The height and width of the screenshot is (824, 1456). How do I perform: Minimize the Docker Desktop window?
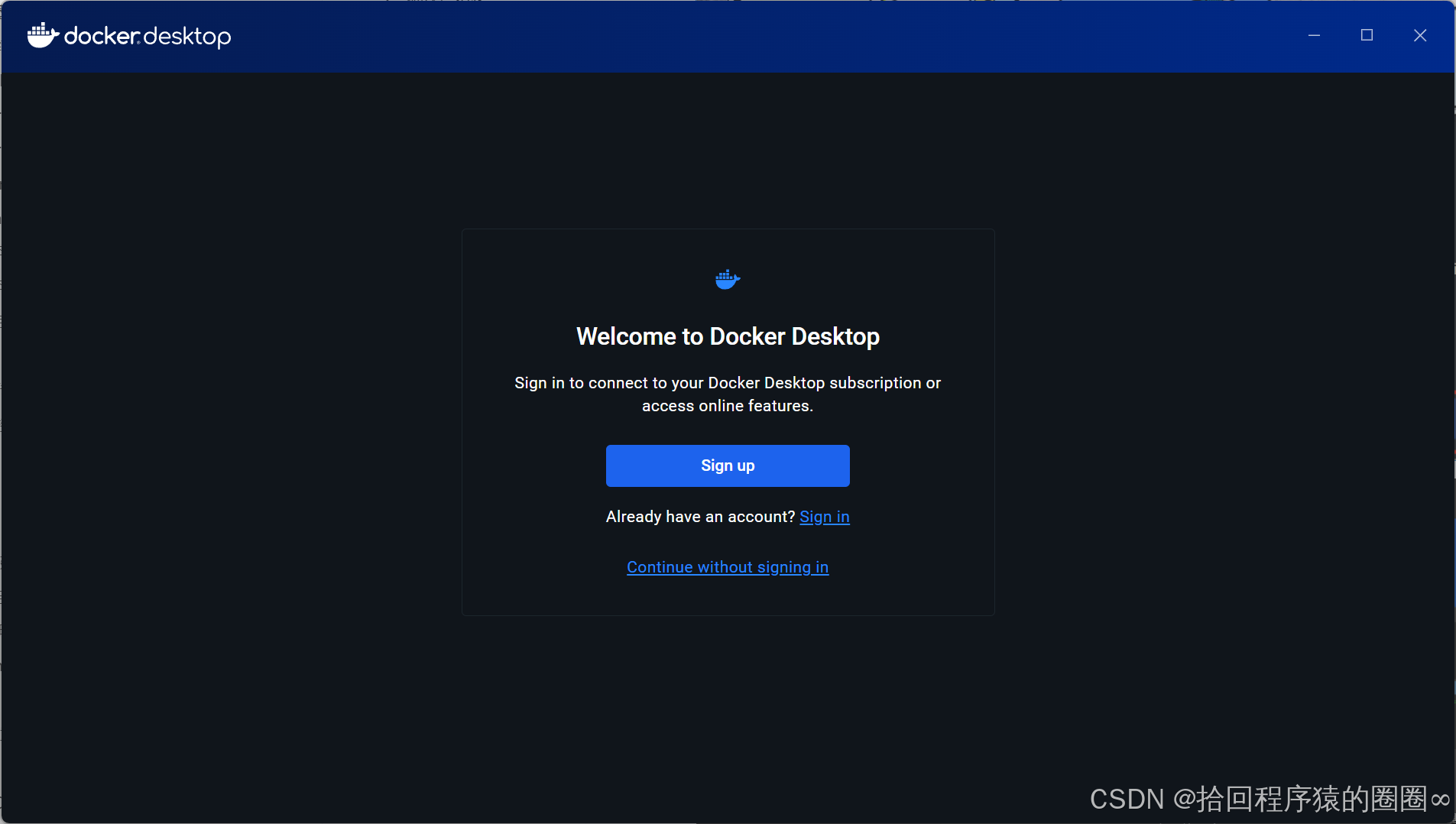[1315, 35]
